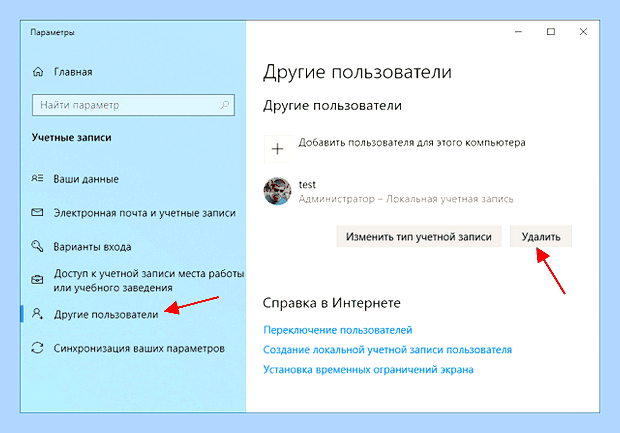The height and width of the screenshot is (433, 620).
Task: Click Добавить пользователя для этого компьютера text
Action: click(412, 142)
